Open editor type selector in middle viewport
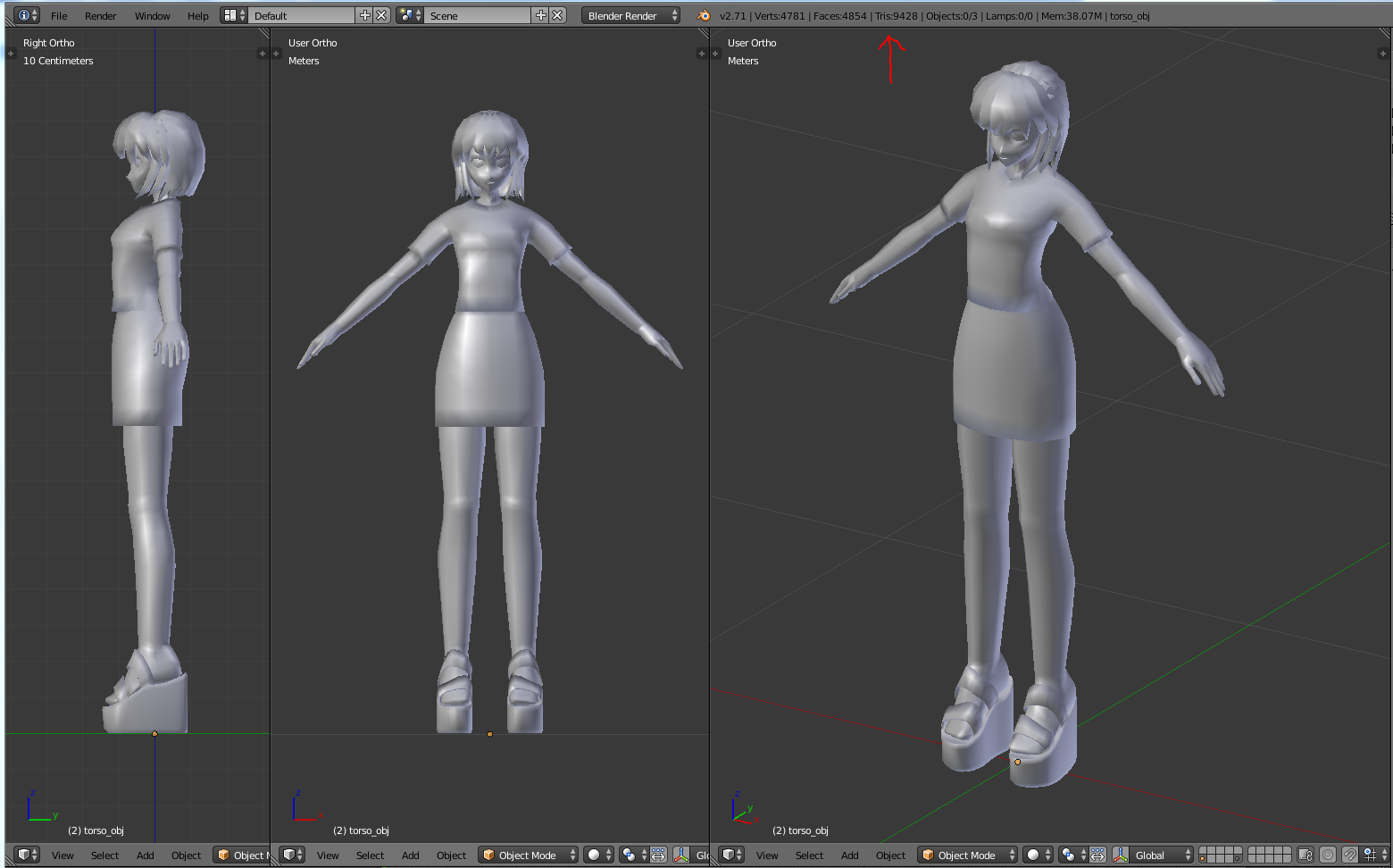 coord(292,855)
